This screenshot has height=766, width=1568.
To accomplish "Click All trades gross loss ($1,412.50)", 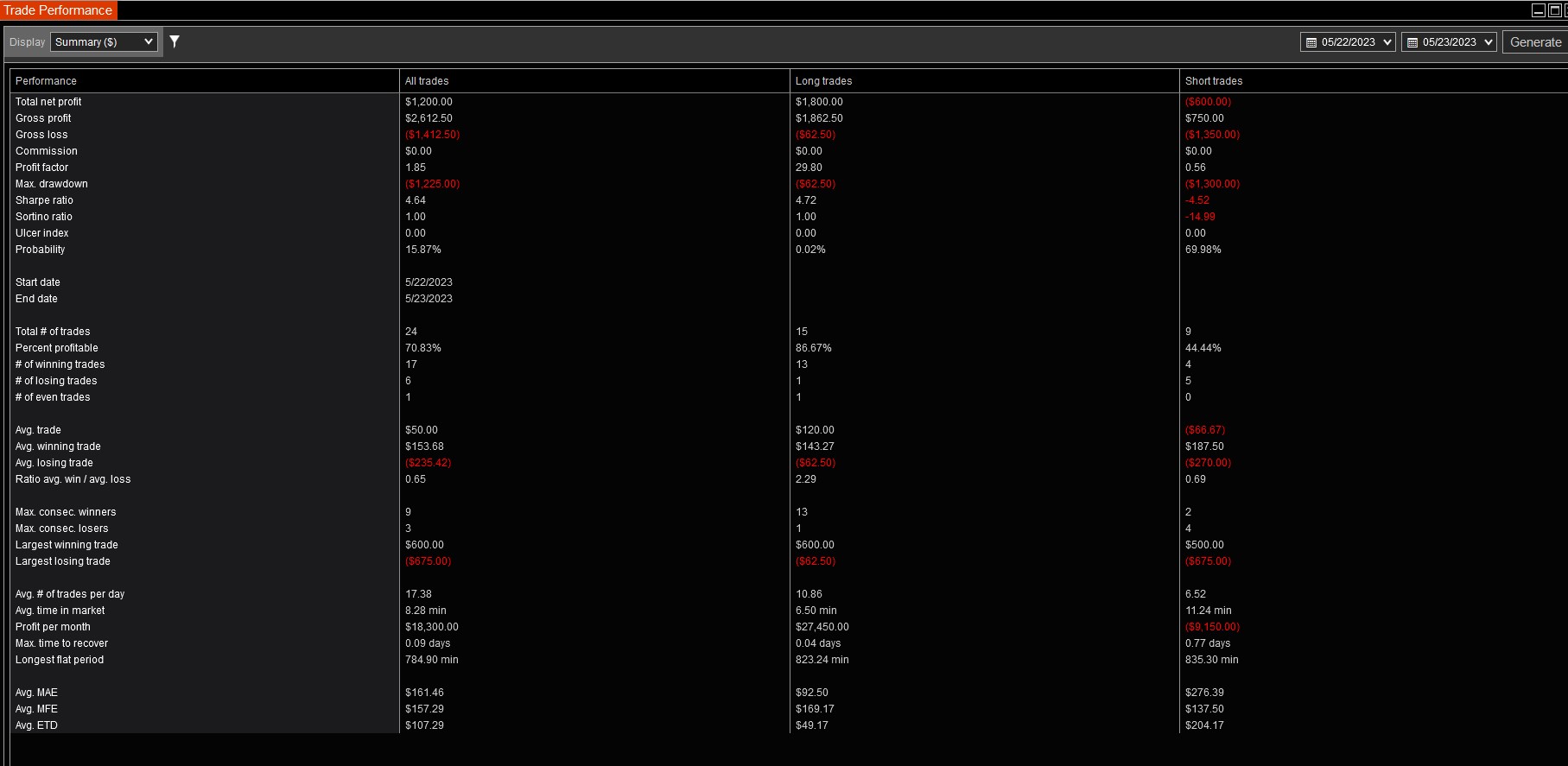I will tap(432, 135).
